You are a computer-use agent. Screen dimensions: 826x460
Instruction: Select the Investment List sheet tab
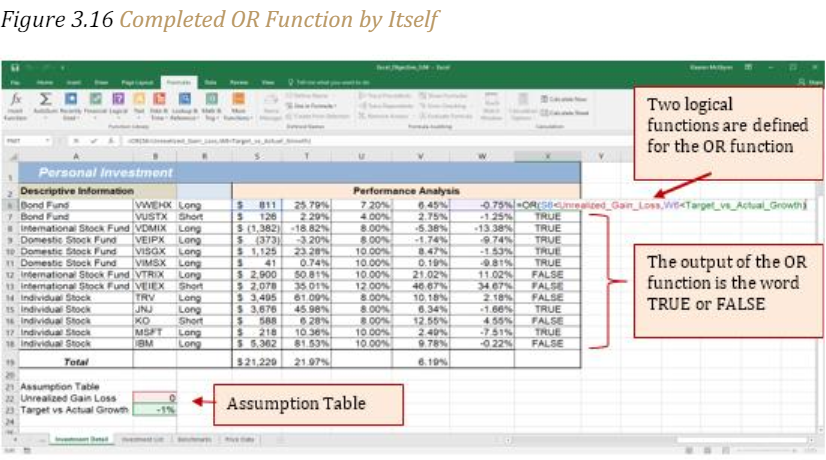click(x=143, y=439)
